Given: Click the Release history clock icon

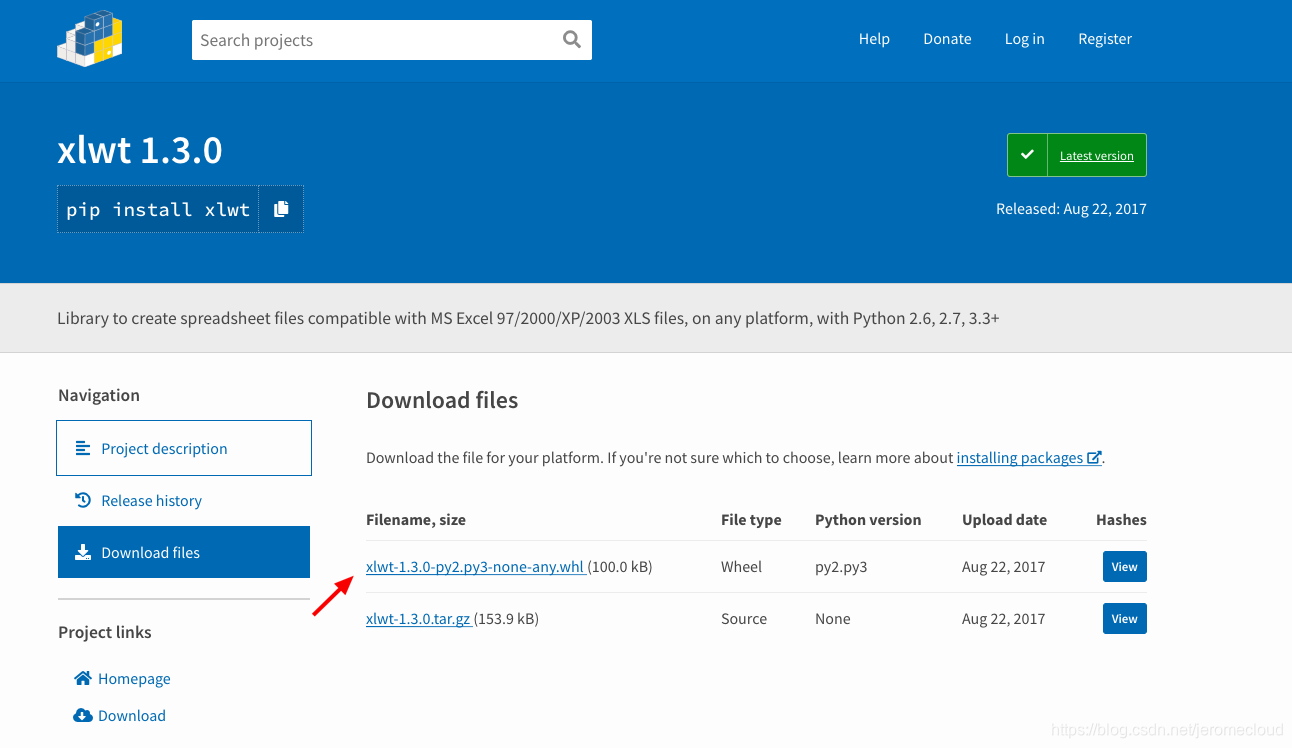Looking at the screenshot, I should (x=83, y=500).
